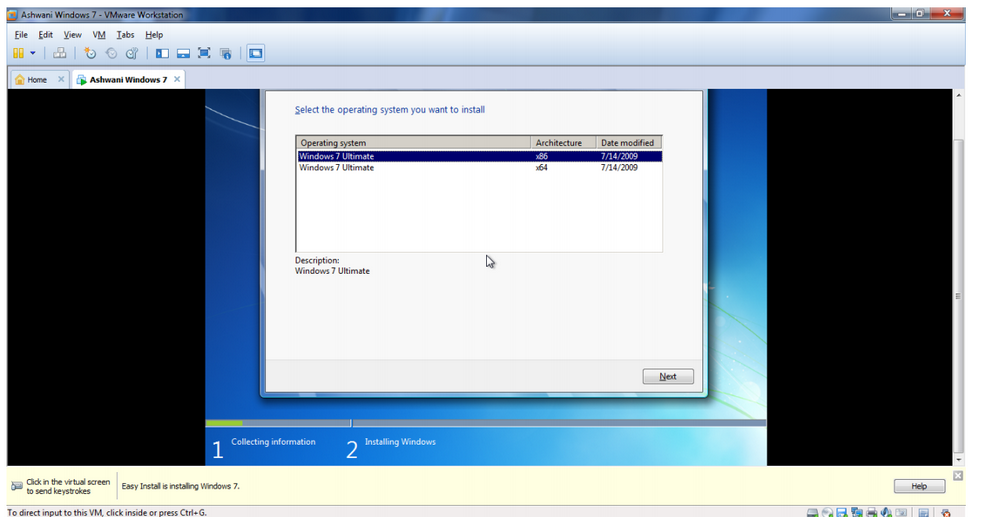Click the Send Ctrl+Alt+Del toolbar icon
The height and width of the screenshot is (517, 988).
pyautogui.click(x=59, y=54)
